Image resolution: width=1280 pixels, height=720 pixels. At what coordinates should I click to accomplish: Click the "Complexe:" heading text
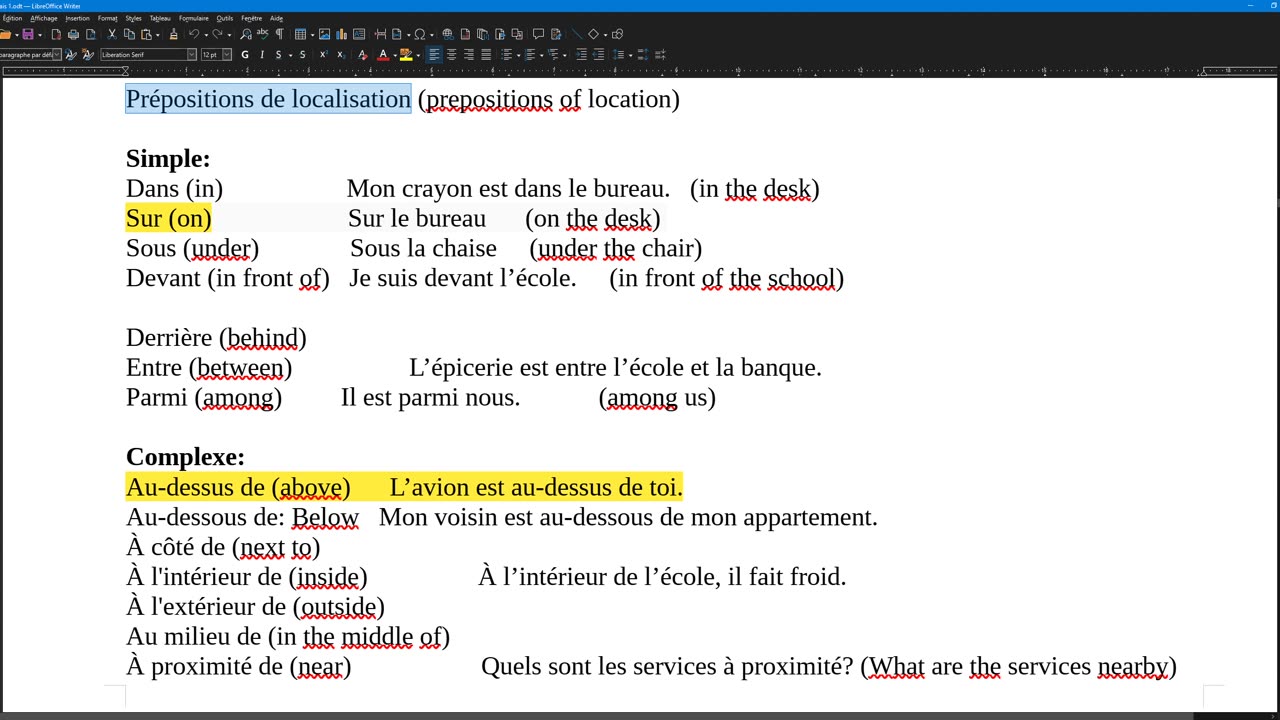pos(185,457)
